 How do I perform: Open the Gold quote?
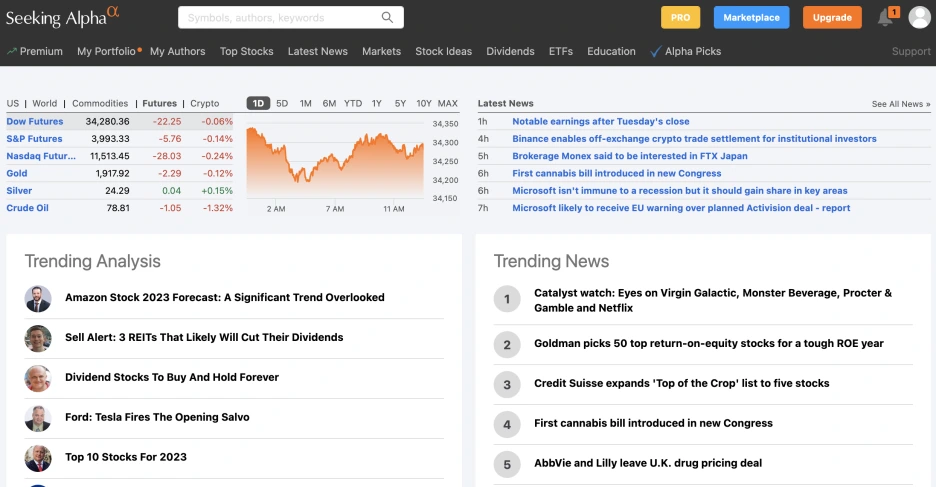click(x=17, y=173)
